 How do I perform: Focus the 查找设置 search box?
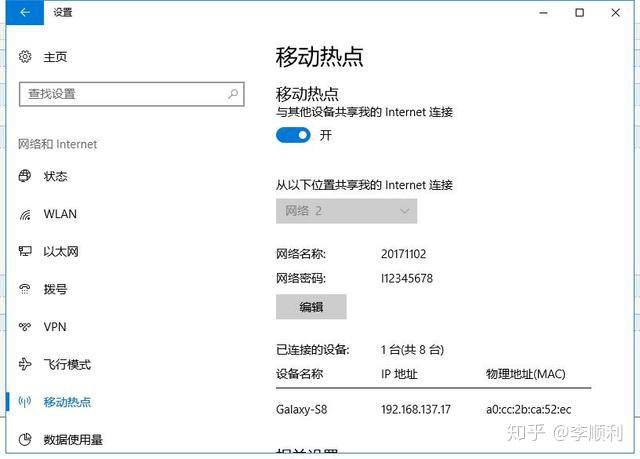click(131, 94)
